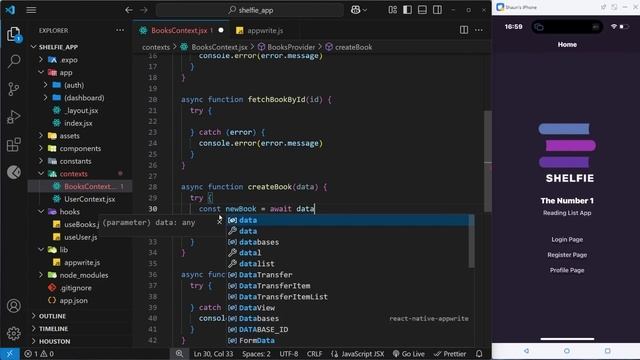Select DataTransferItemList suggestion
Viewport: 640px width, 360px height.
pyautogui.click(x=348, y=297)
